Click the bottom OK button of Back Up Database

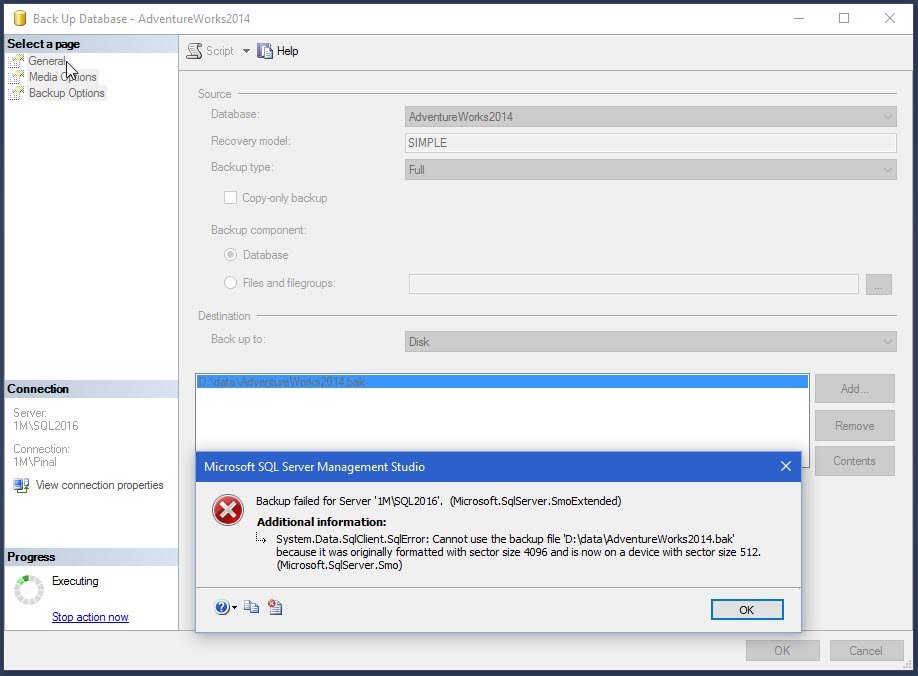(x=782, y=651)
